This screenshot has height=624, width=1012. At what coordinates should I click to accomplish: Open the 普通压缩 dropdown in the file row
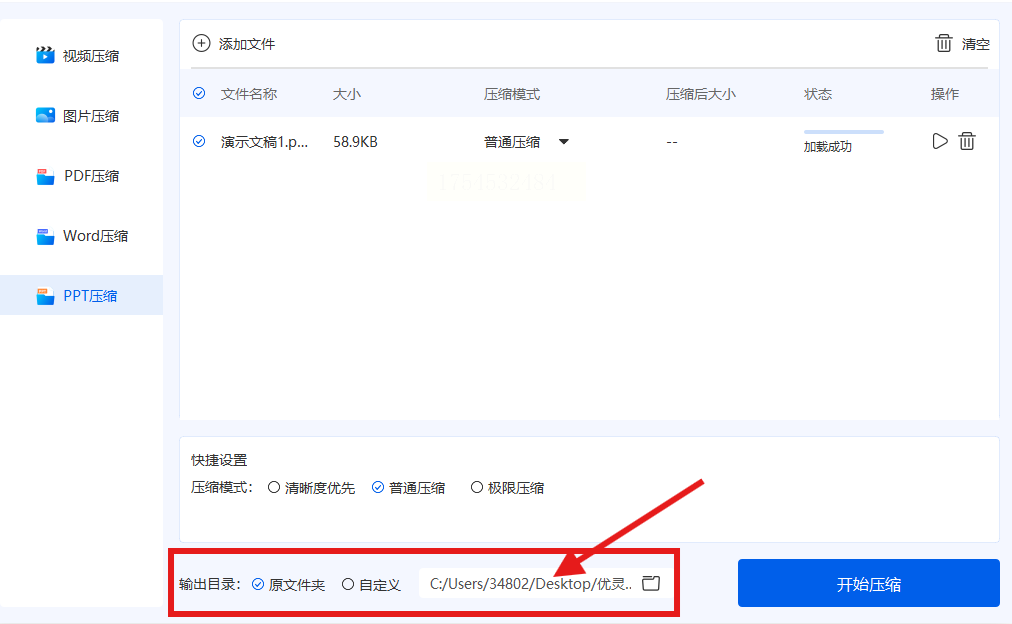[527, 142]
